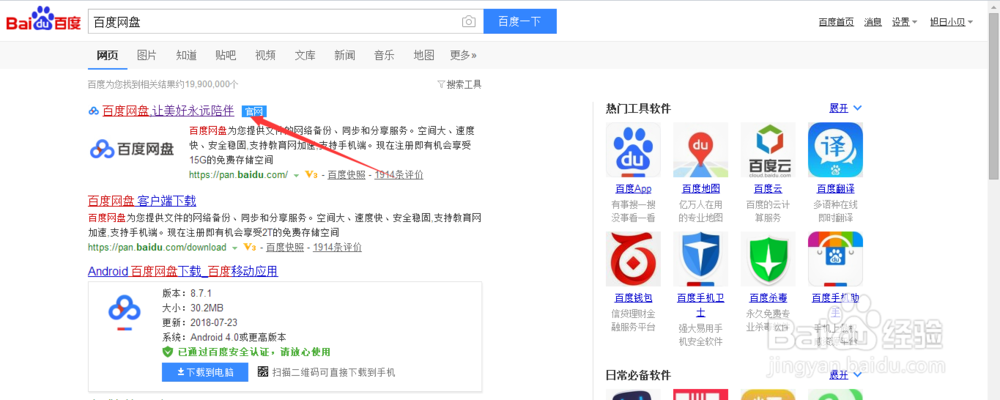
Task: Click the 消息 link
Action: [x=872, y=22]
